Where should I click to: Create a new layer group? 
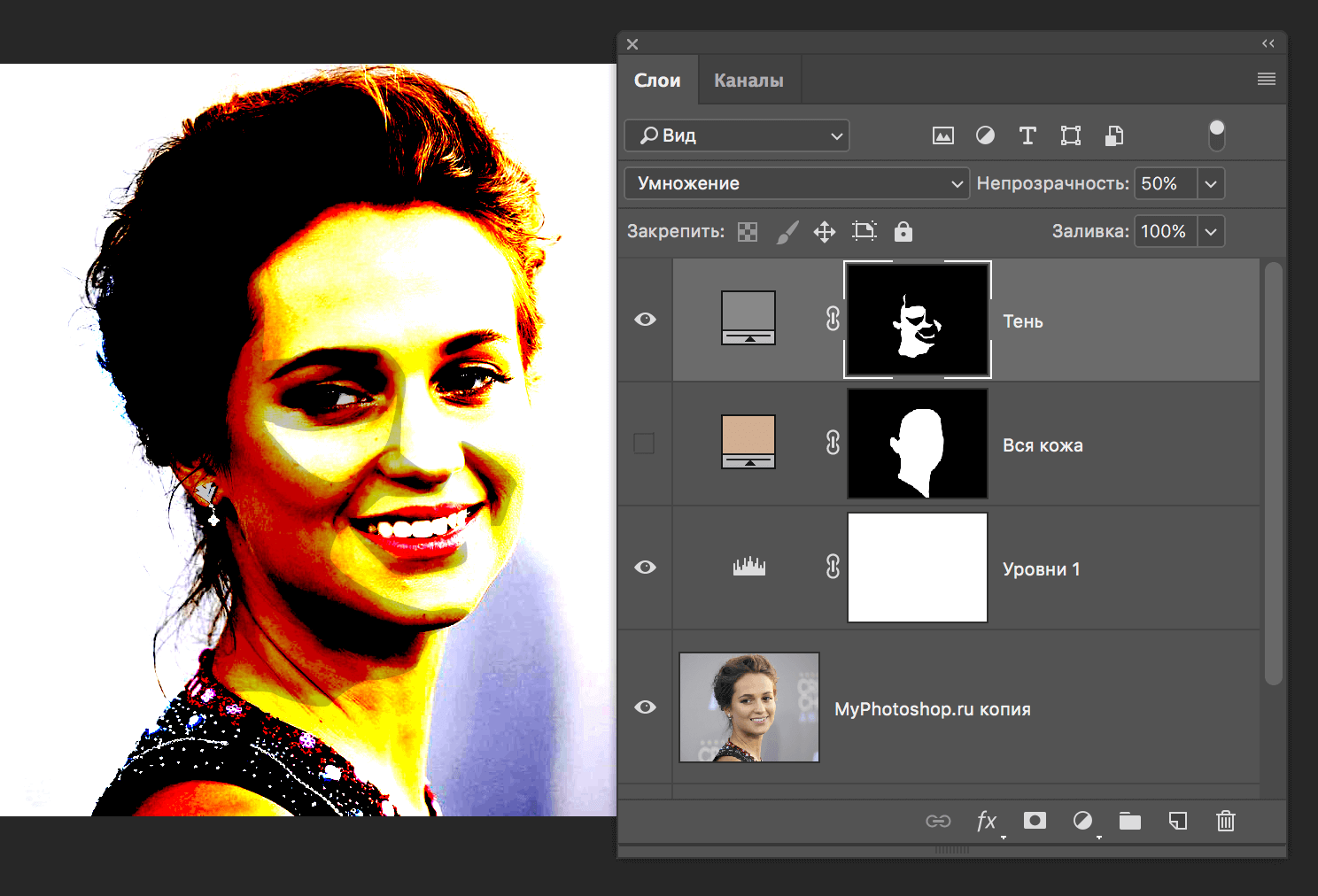click(x=1130, y=821)
